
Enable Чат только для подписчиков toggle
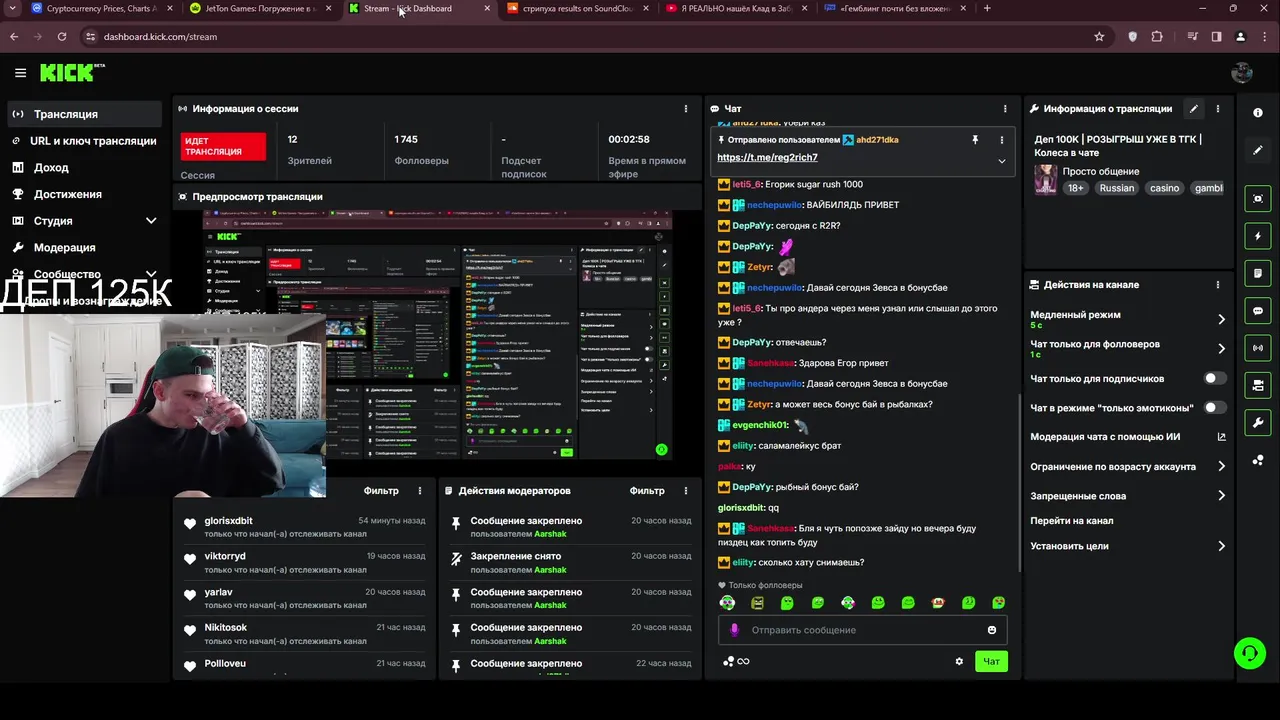[1215, 379]
